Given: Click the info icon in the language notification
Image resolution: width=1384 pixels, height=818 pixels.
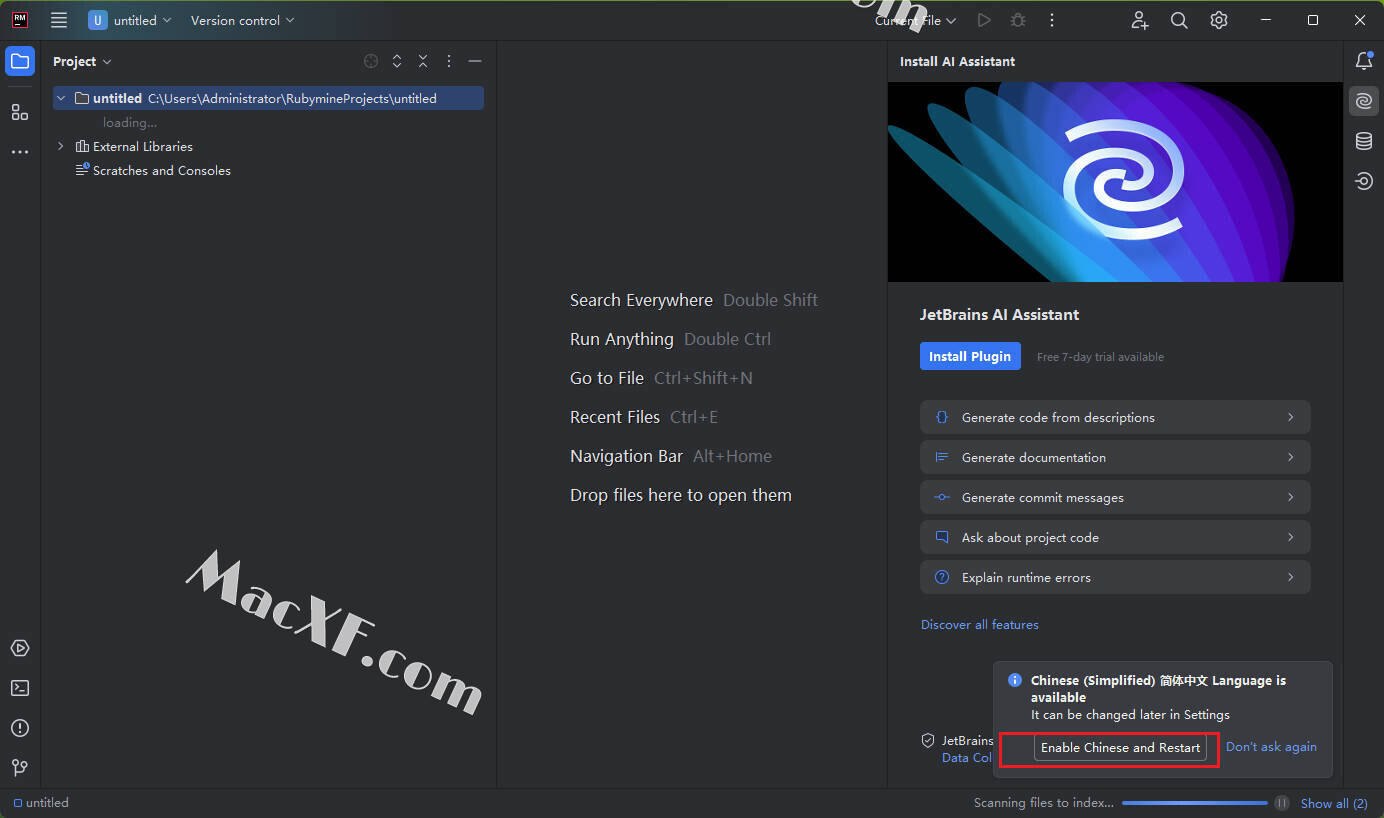Looking at the screenshot, I should (x=1014, y=680).
